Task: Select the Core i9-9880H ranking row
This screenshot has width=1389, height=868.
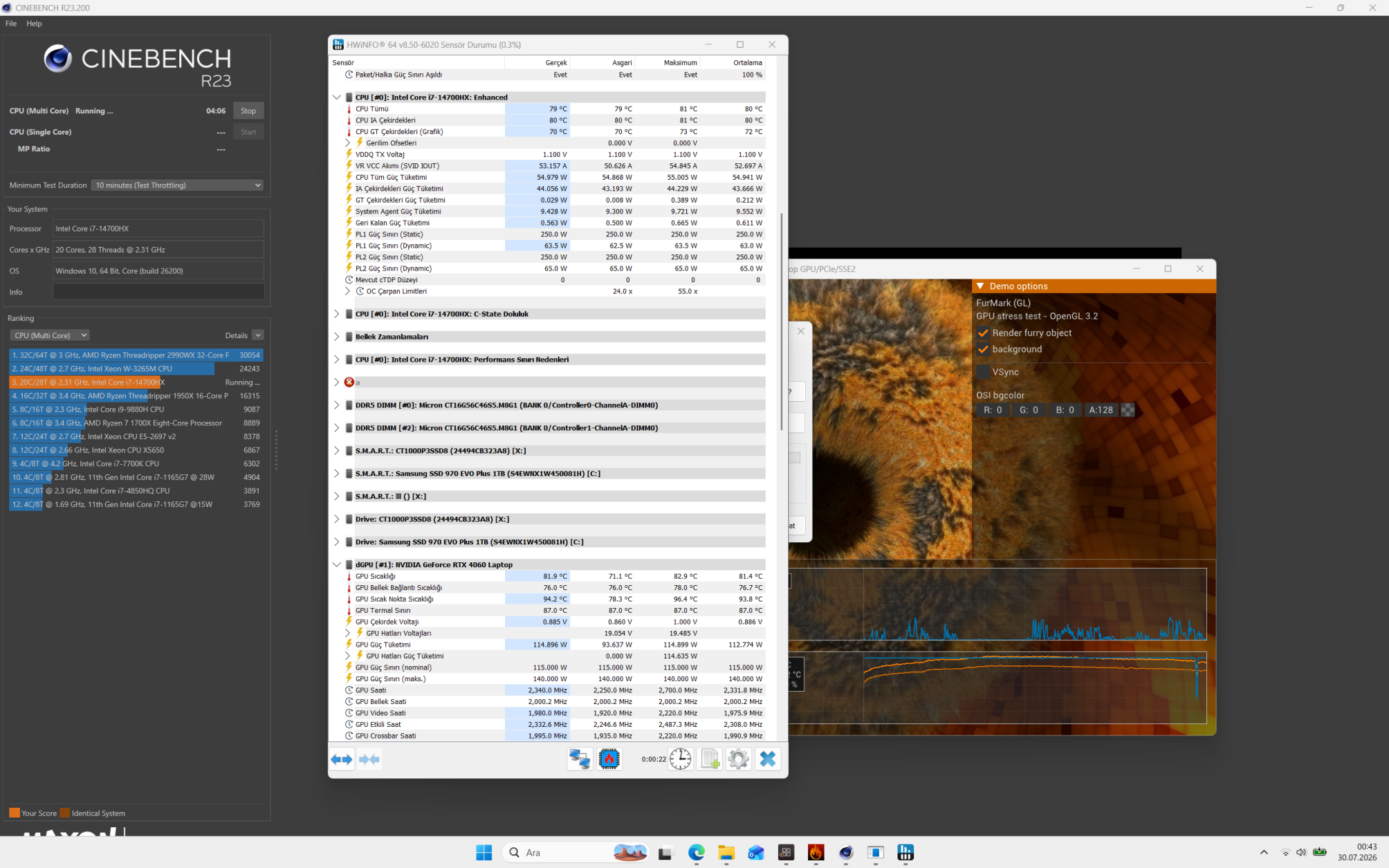Action: click(x=136, y=409)
